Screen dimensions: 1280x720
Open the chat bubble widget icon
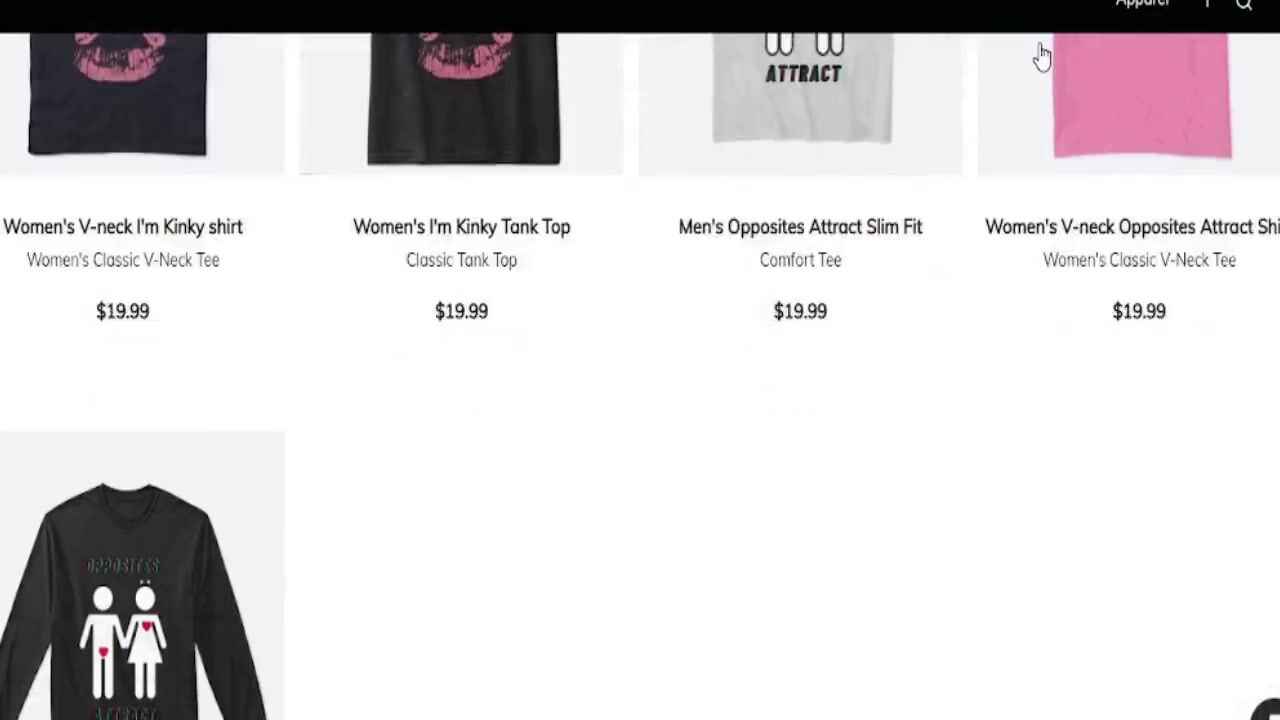coord(1267,710)
